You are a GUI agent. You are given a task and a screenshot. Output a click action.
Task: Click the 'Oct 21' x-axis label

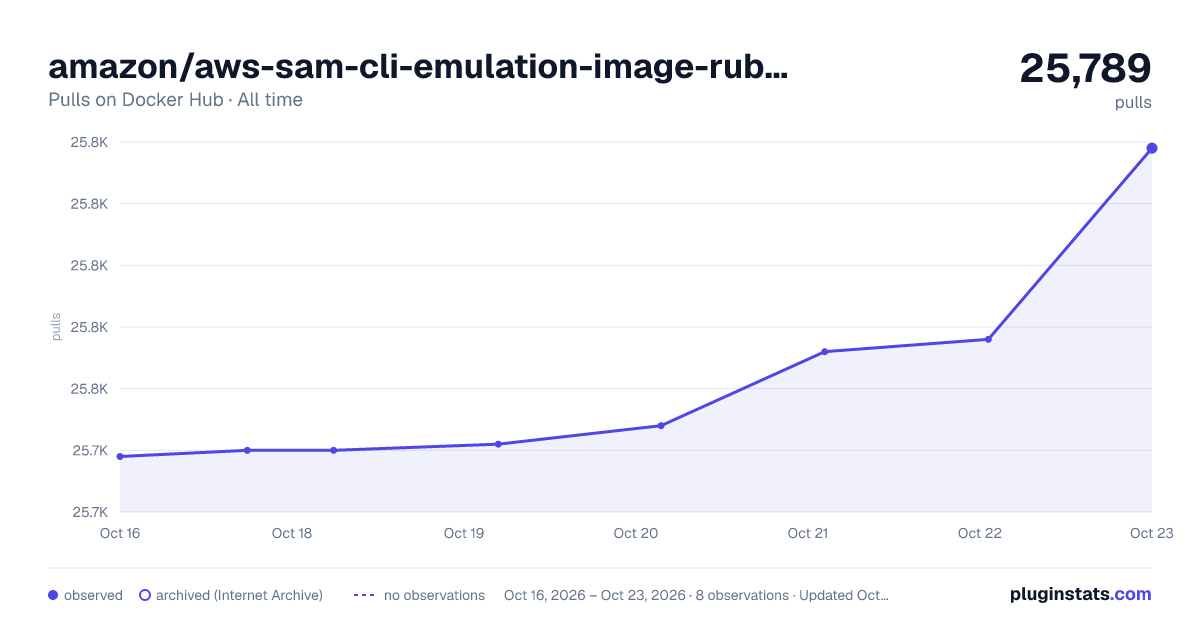808,533
